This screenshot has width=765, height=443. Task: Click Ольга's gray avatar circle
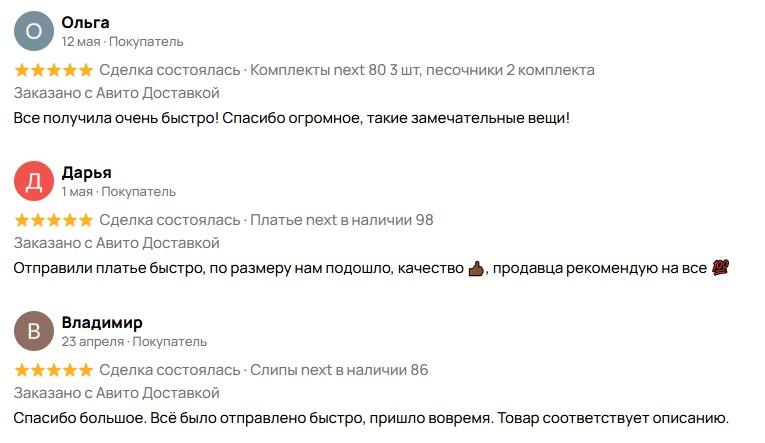(34, 31)
